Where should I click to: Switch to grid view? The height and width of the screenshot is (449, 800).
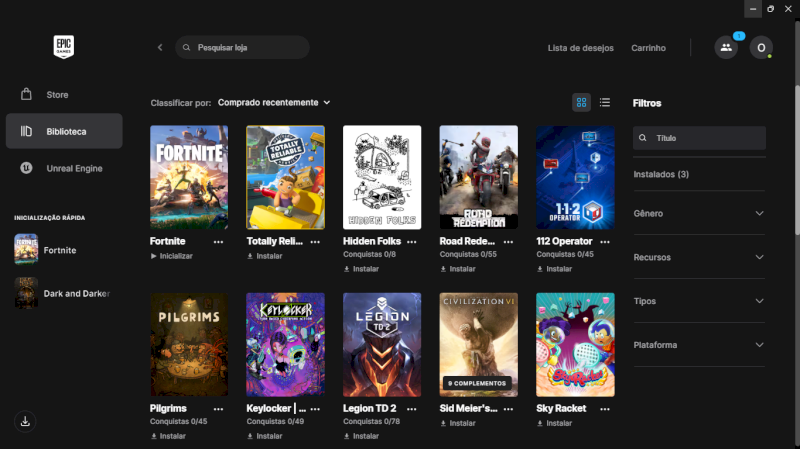[x=581, y=103]
